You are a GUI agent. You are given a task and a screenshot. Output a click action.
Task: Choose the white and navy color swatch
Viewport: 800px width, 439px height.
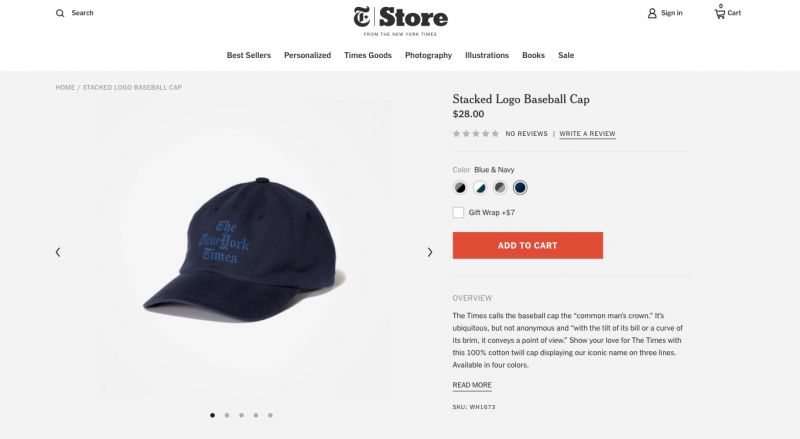tap(480, 188)
